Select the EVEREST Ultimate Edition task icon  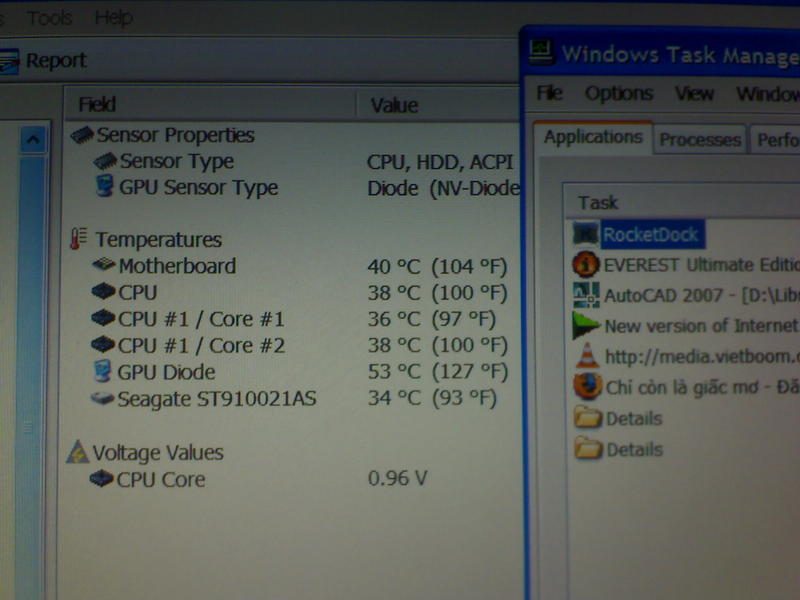(586, 265)
